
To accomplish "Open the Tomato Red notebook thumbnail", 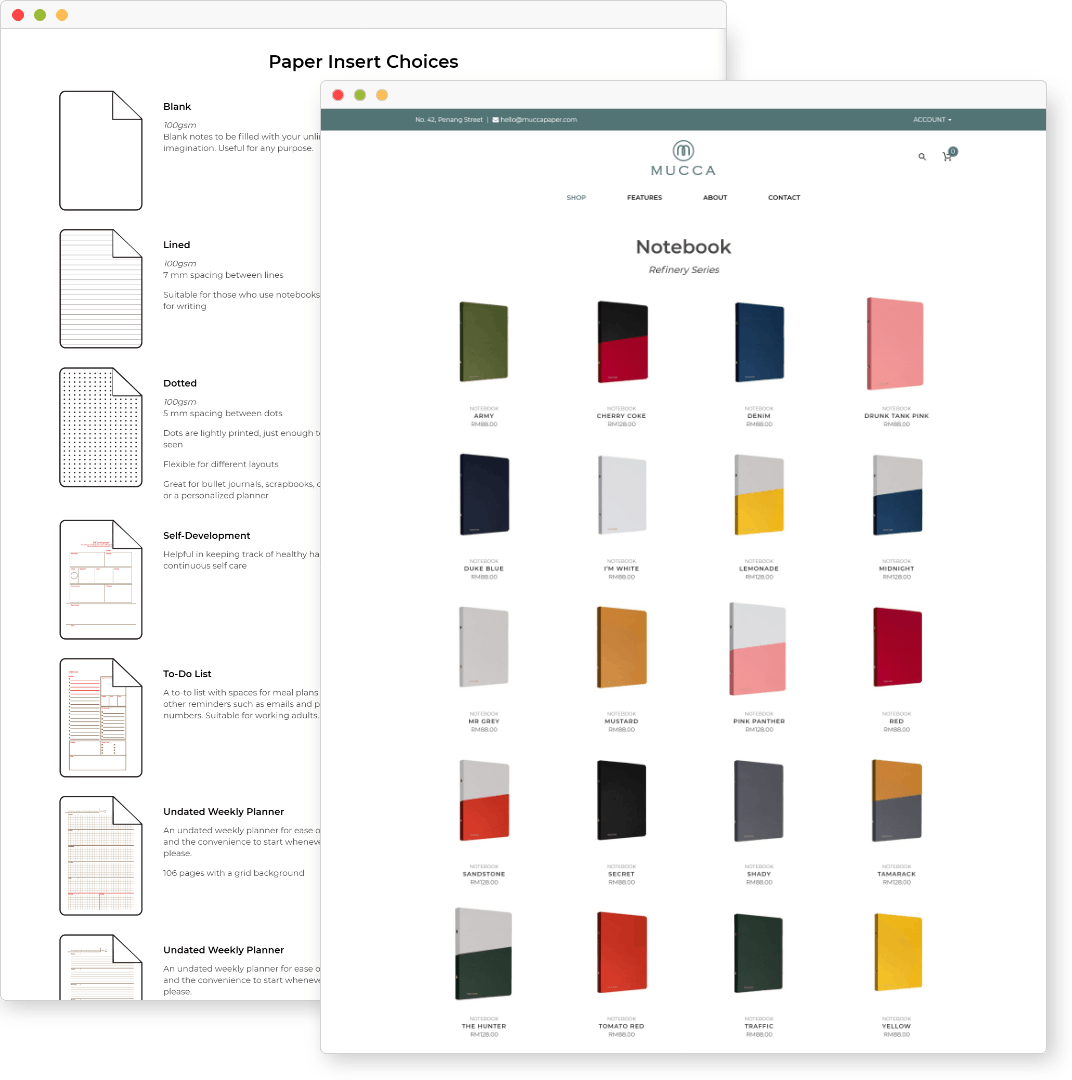I will pos(622,953).
